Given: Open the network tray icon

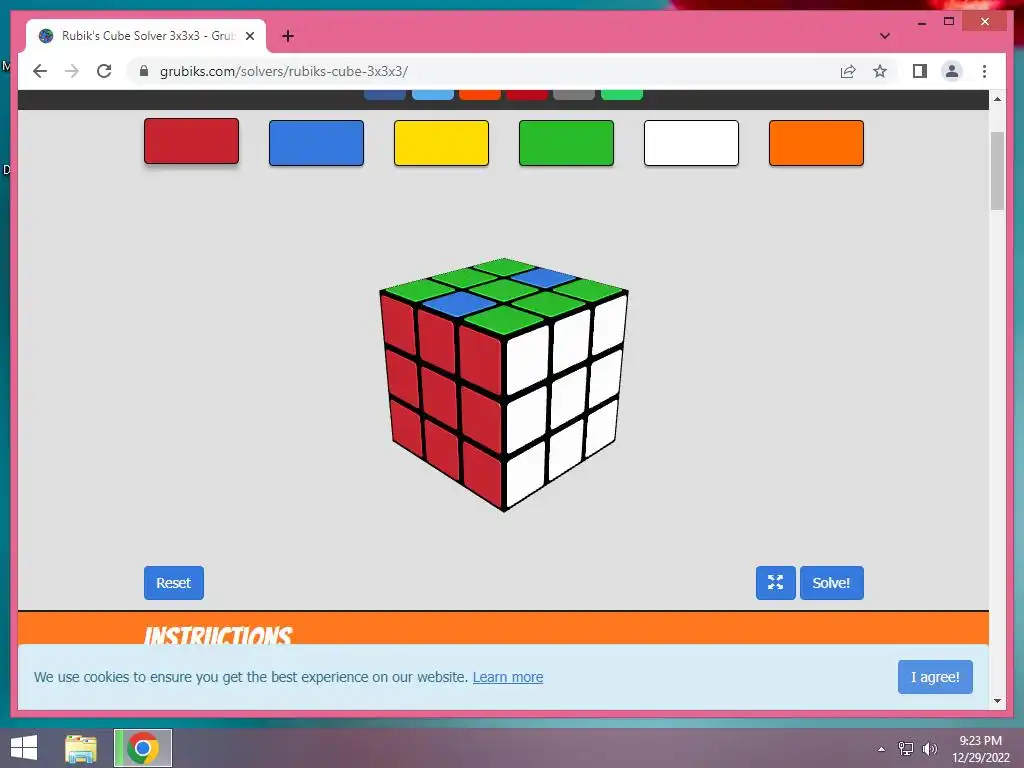Looking at the screenshot, I should pos(906,749).
